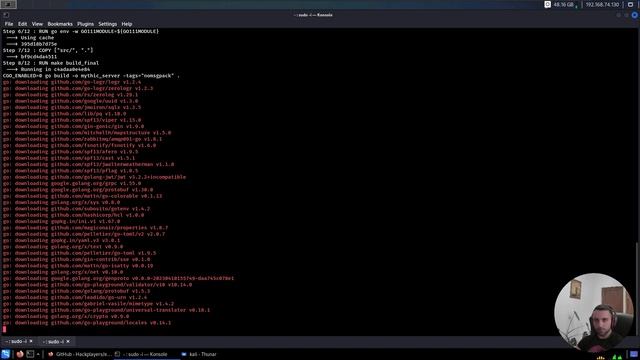
Task: Click the top panel screen/display icon
Action: pyautogui.click(x=630, y=4)
